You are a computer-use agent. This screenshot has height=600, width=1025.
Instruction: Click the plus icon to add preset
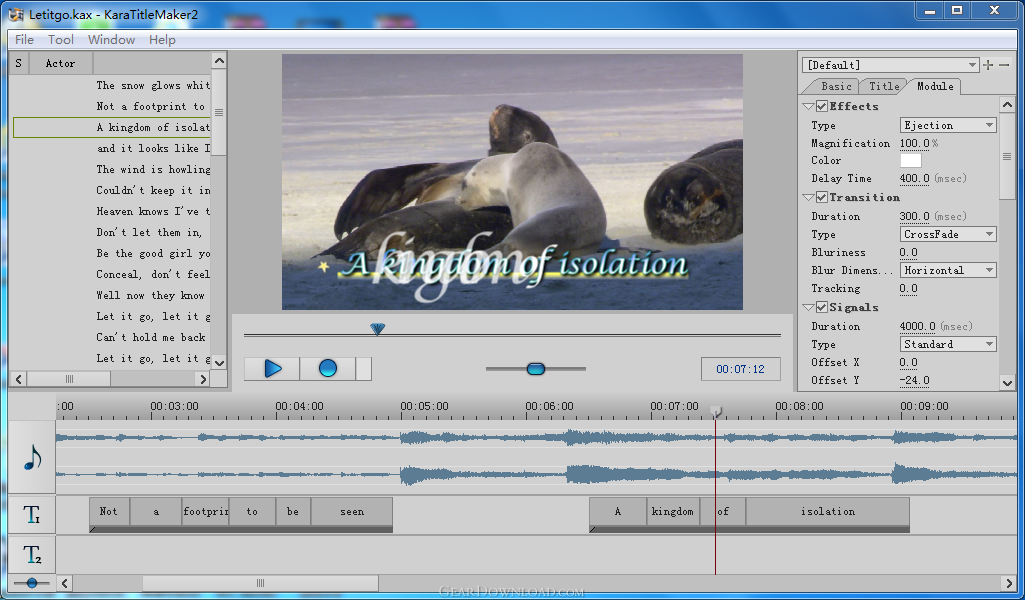coord(989,65)
